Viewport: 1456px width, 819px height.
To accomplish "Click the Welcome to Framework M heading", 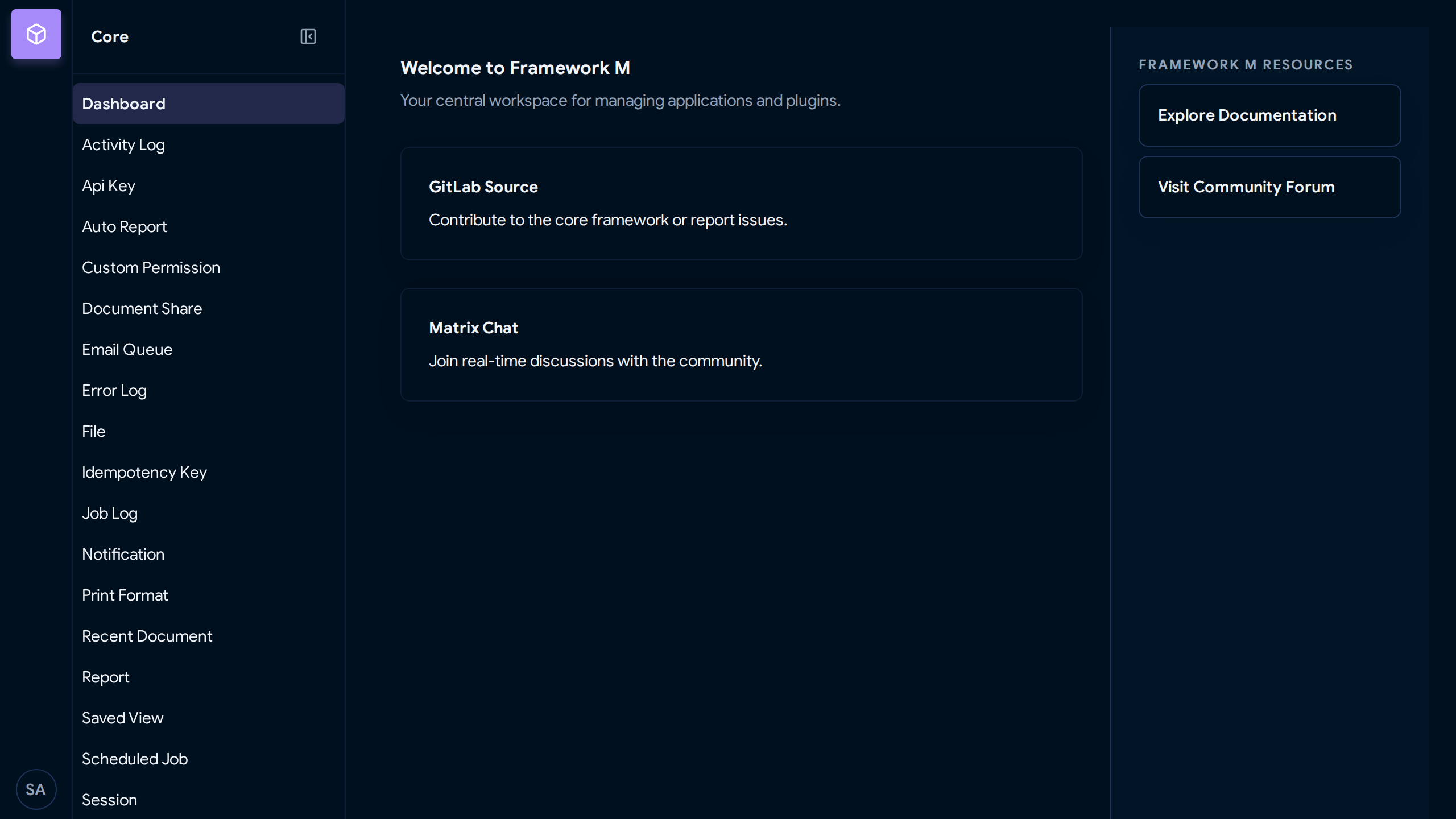I will pyautogui.click(x=515, y=68).
